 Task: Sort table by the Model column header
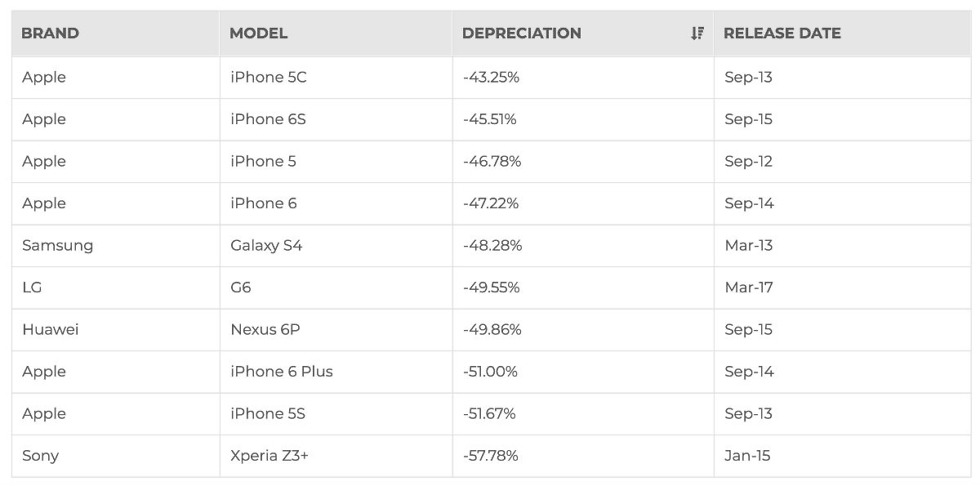coord(258,33)
